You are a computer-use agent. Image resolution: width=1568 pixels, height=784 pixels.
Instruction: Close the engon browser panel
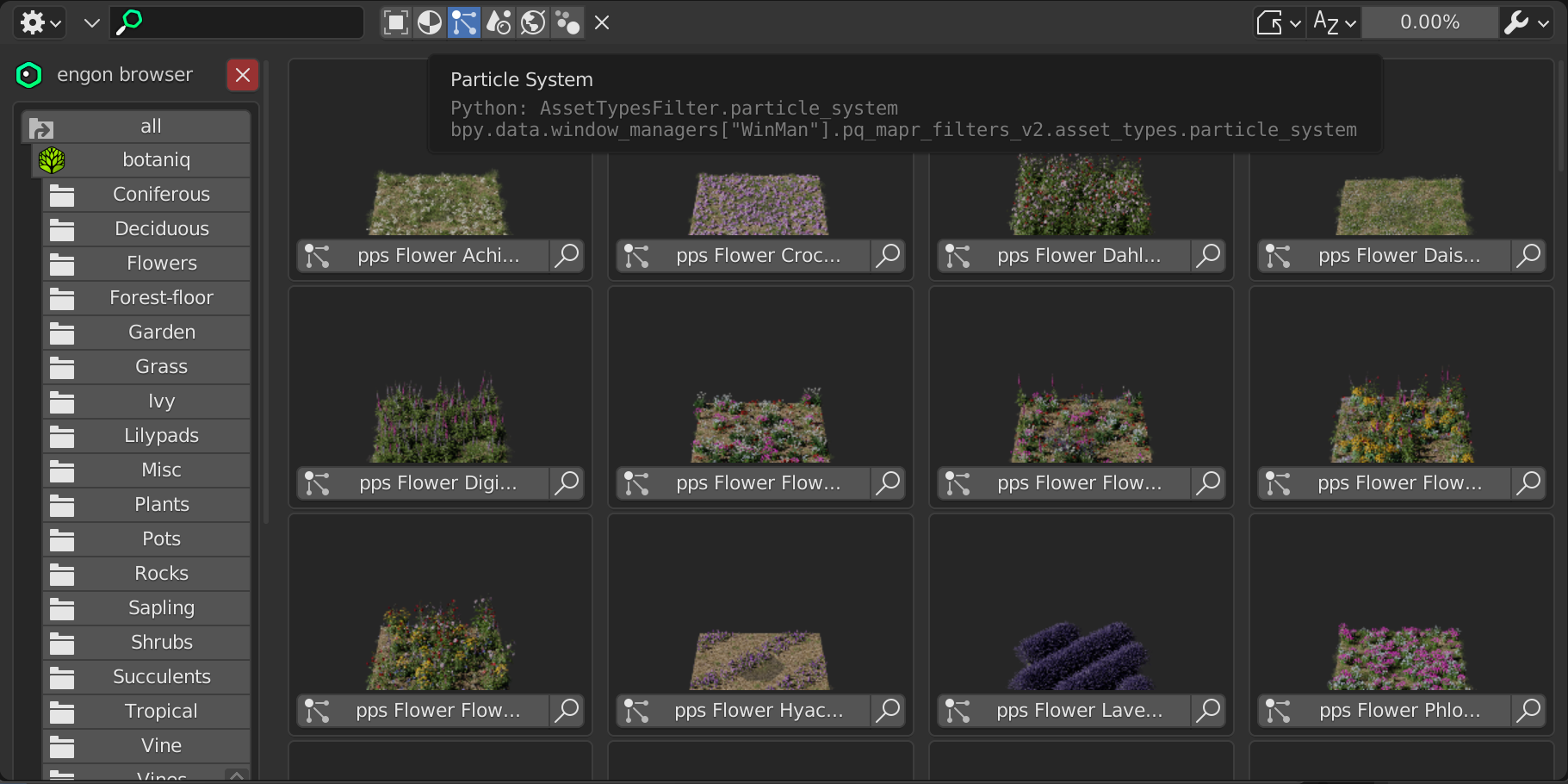[x=242, y=75]
